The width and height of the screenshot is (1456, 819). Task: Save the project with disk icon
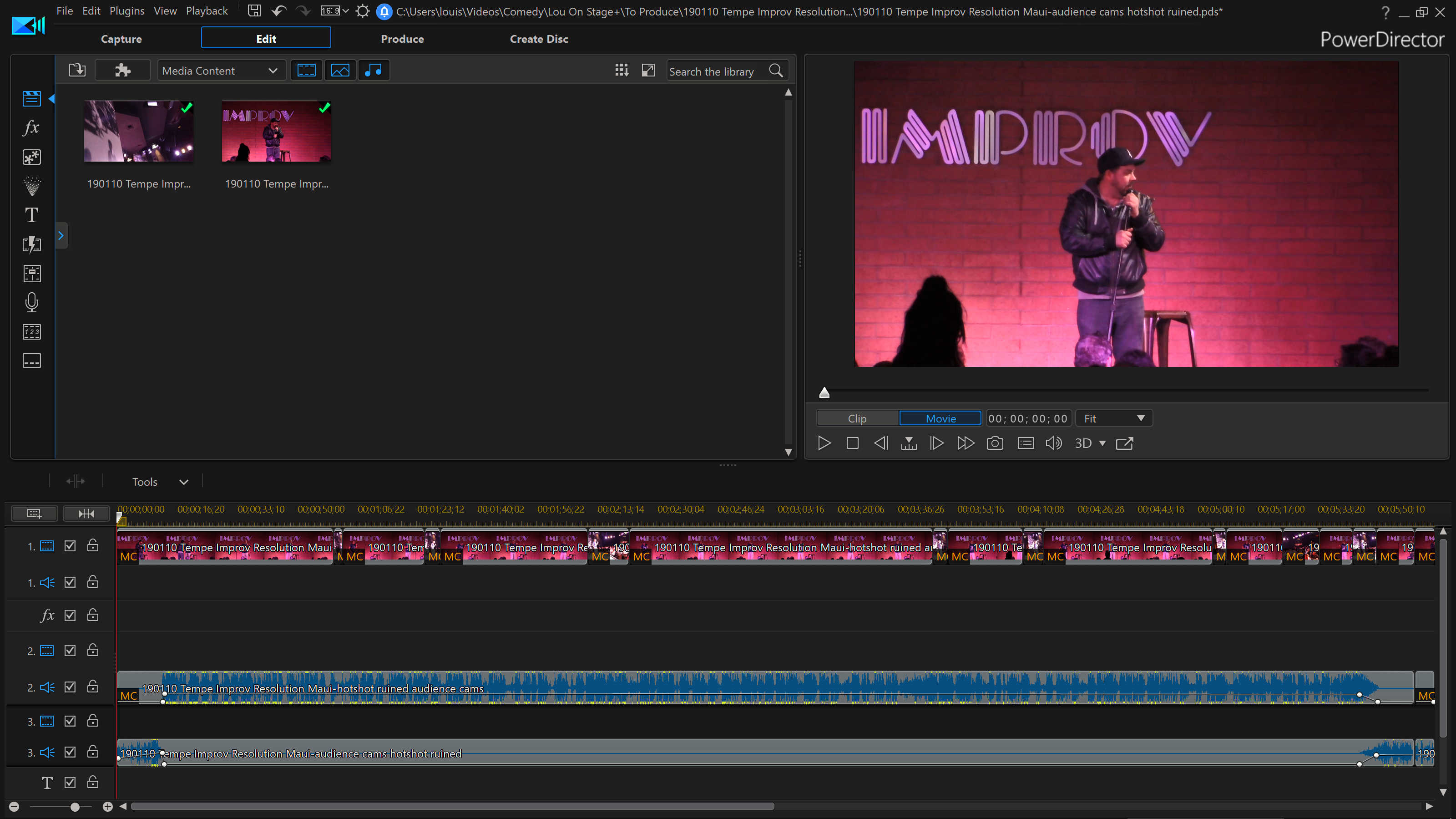[x=254, y=11]
